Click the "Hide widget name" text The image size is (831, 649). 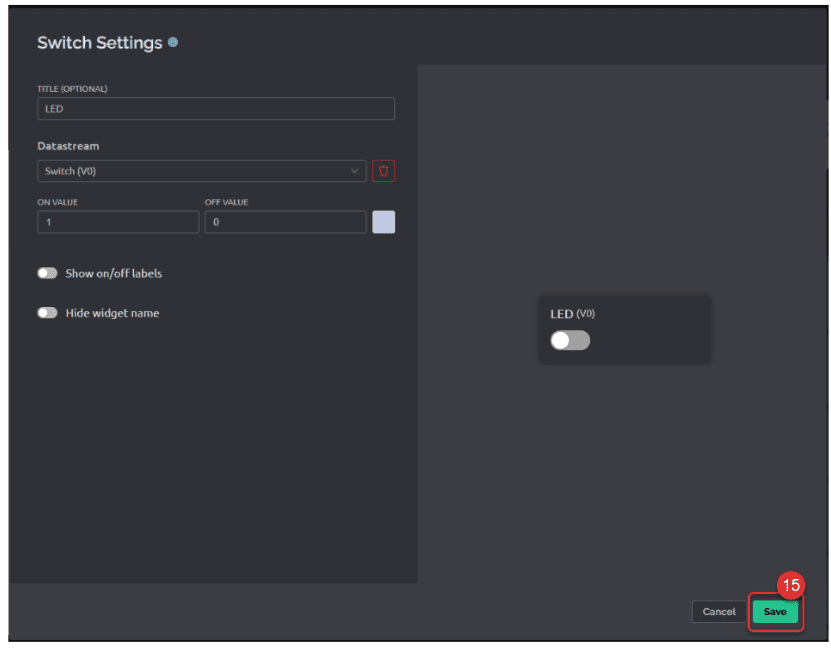point(112,313)
